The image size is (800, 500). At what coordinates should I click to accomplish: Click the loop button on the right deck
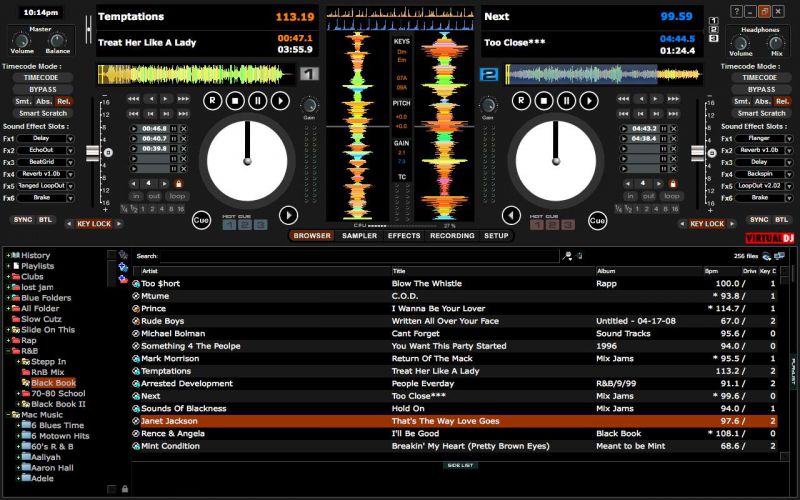[x=671, y=196]
